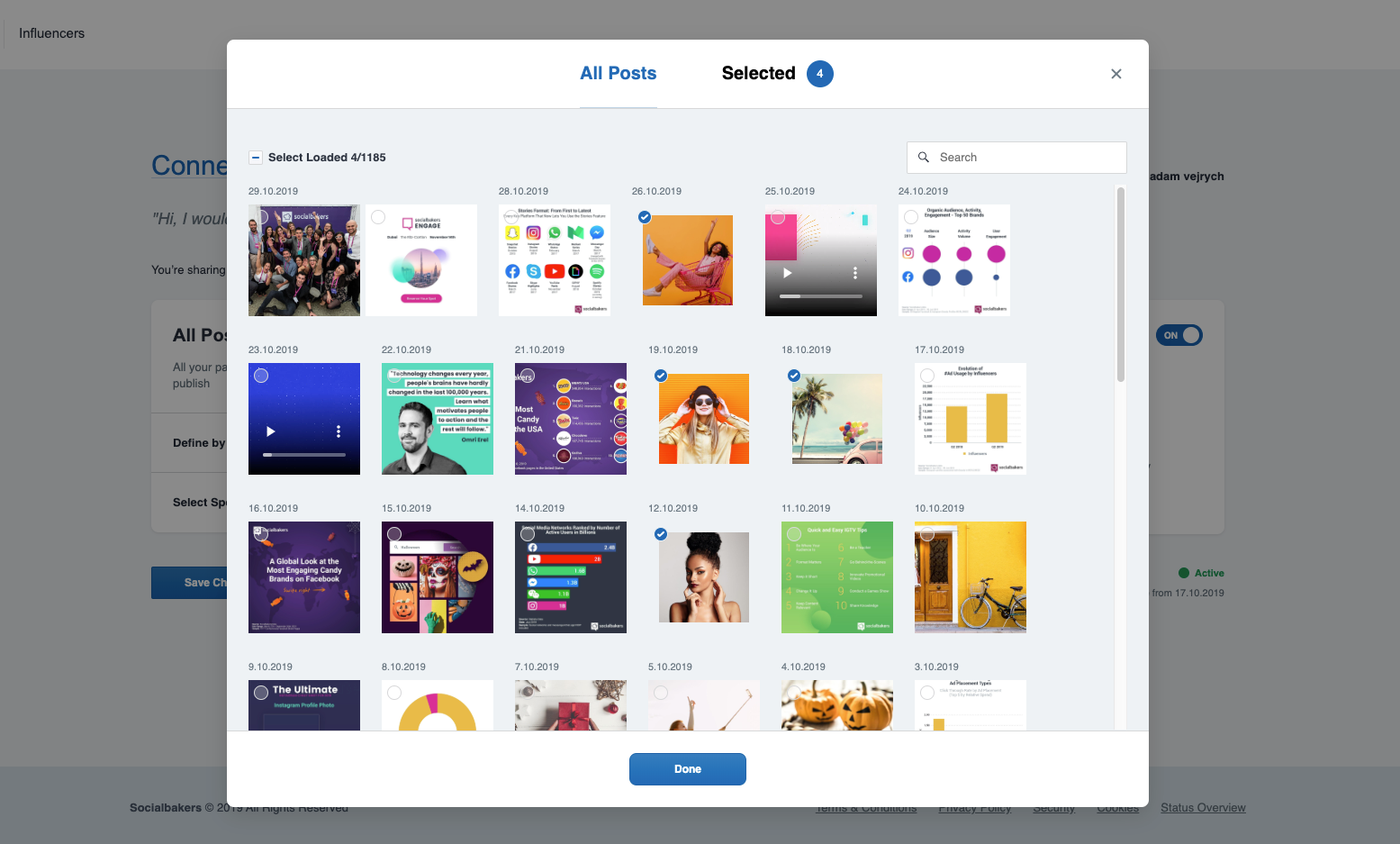Close the post selection dialog
The image size is (1400, 844).
pyautogui.click(x=1115, y=74)
